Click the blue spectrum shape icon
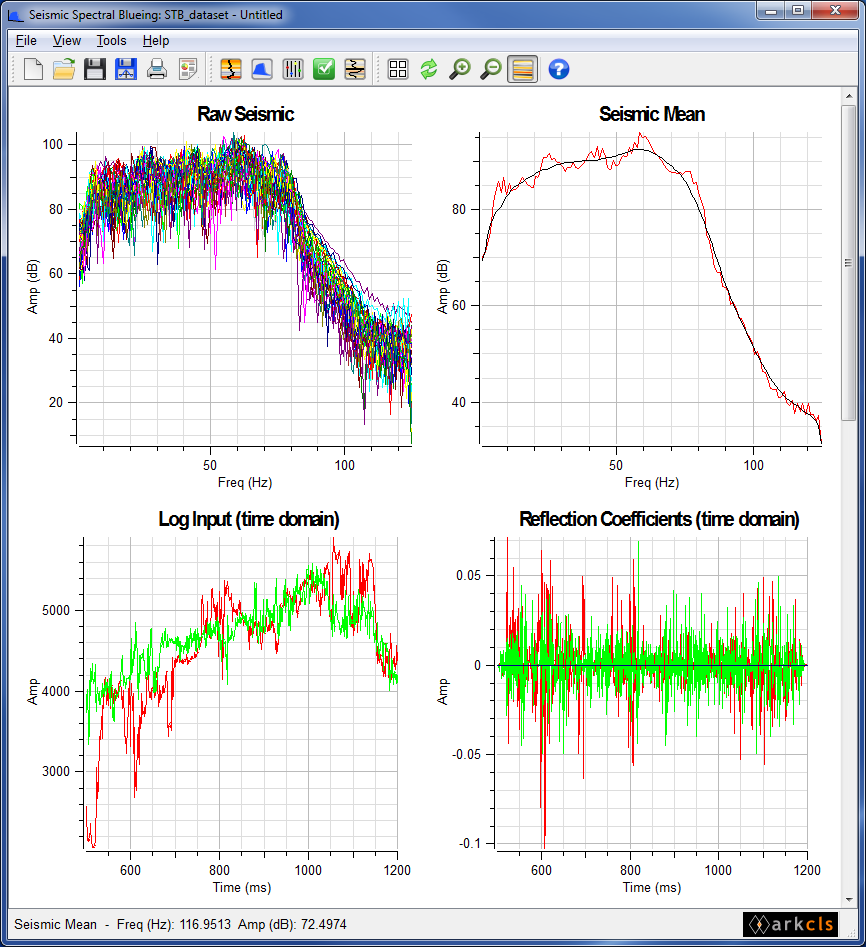 262,69
